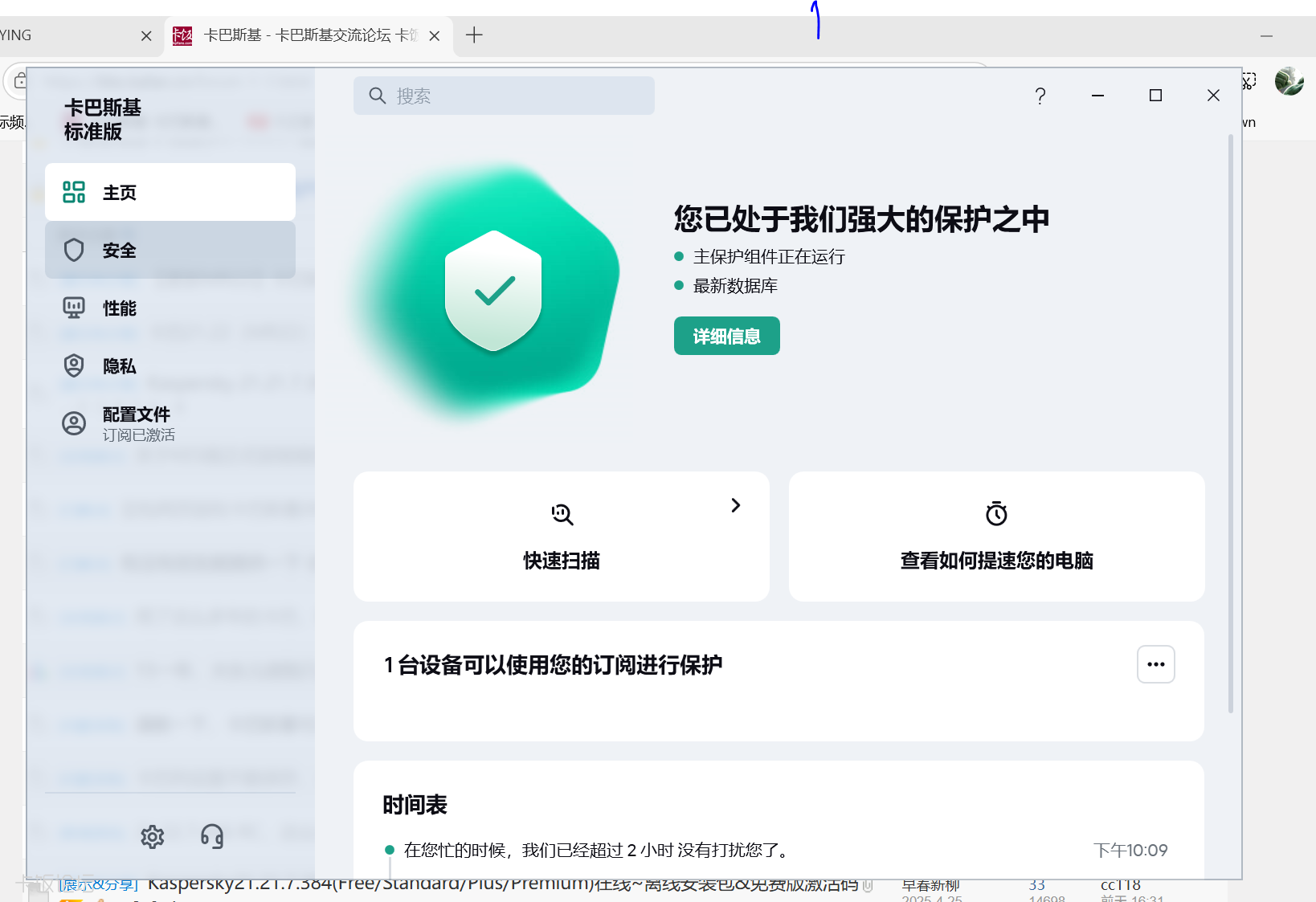Click forum author cc118 in browser page
This screenshot has height=902, width=1316.
pos(1121,885)
